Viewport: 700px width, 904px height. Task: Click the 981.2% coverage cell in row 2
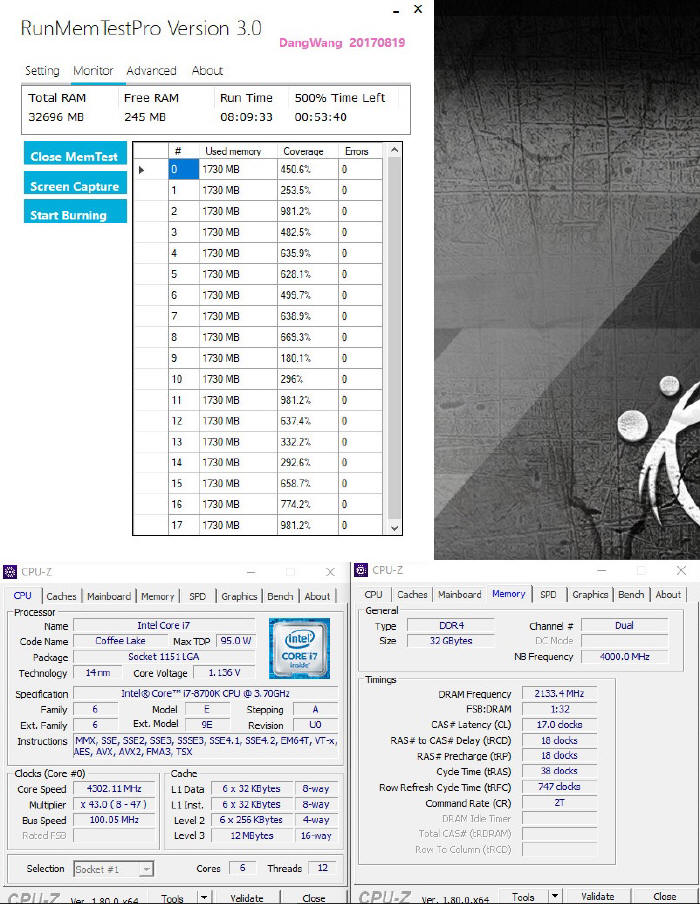(x=307, y=212)
